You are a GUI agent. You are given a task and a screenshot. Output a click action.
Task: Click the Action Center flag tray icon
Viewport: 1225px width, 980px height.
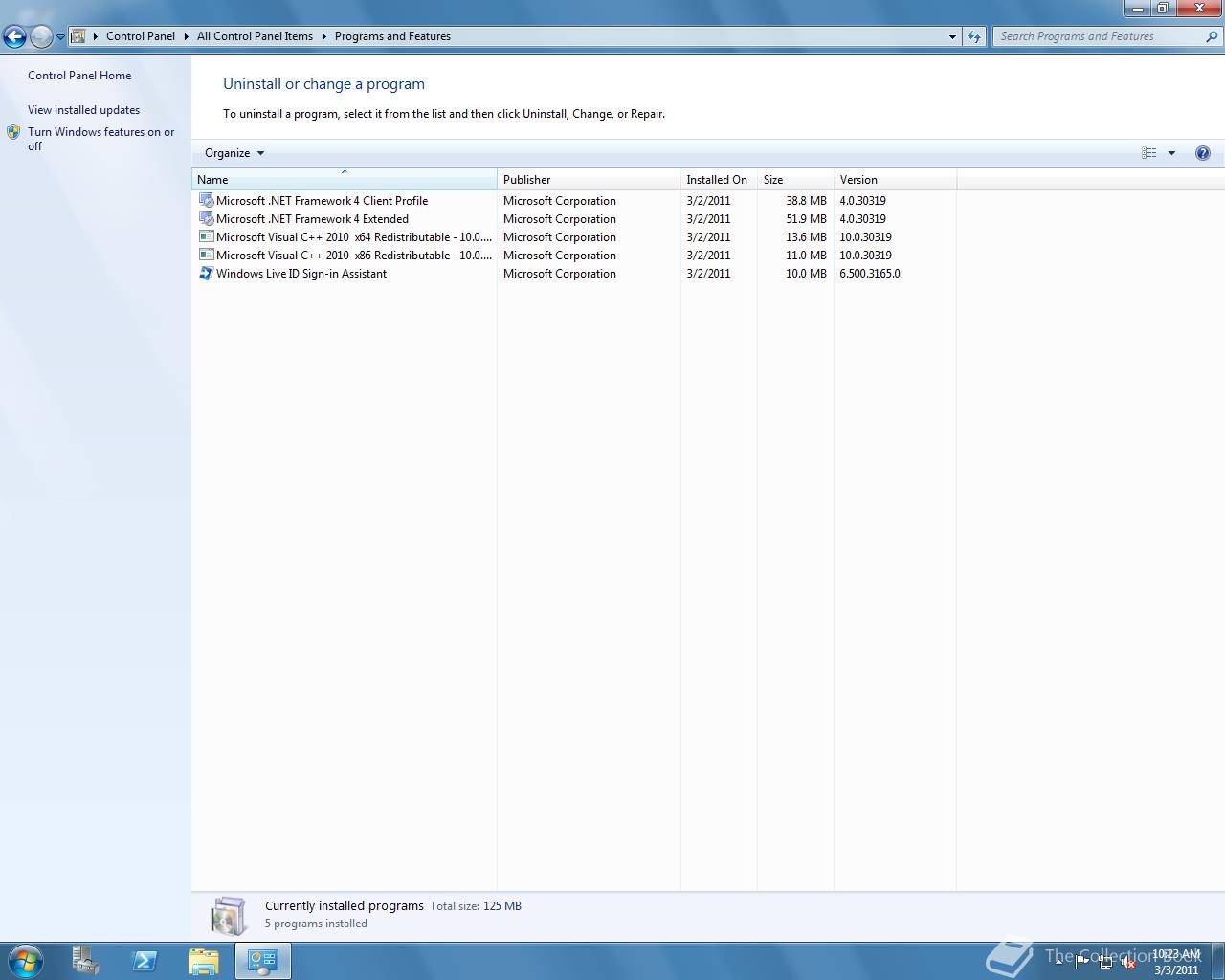[1082, 963]
